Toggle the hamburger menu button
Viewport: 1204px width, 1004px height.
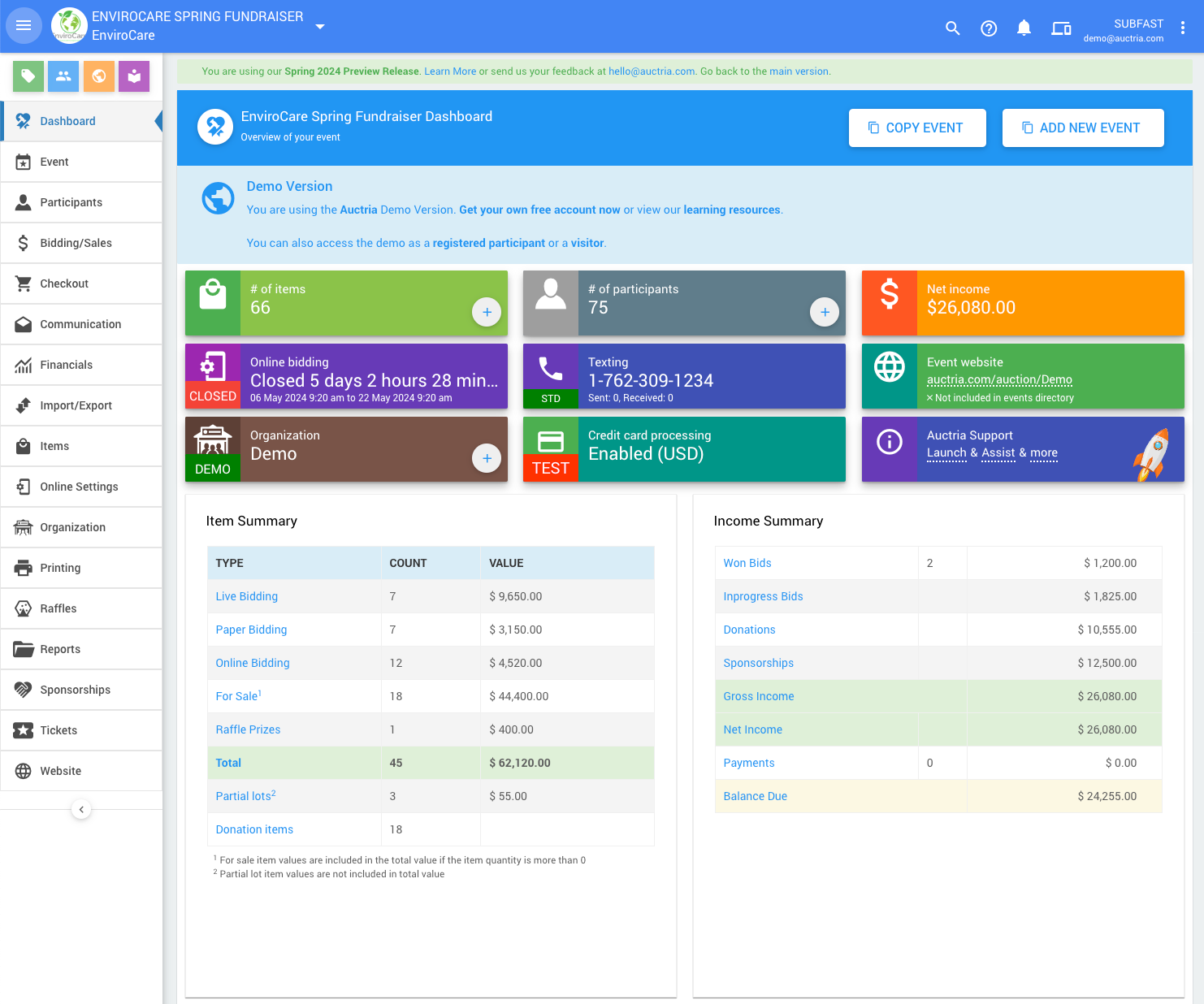click(x=24, y=26)
